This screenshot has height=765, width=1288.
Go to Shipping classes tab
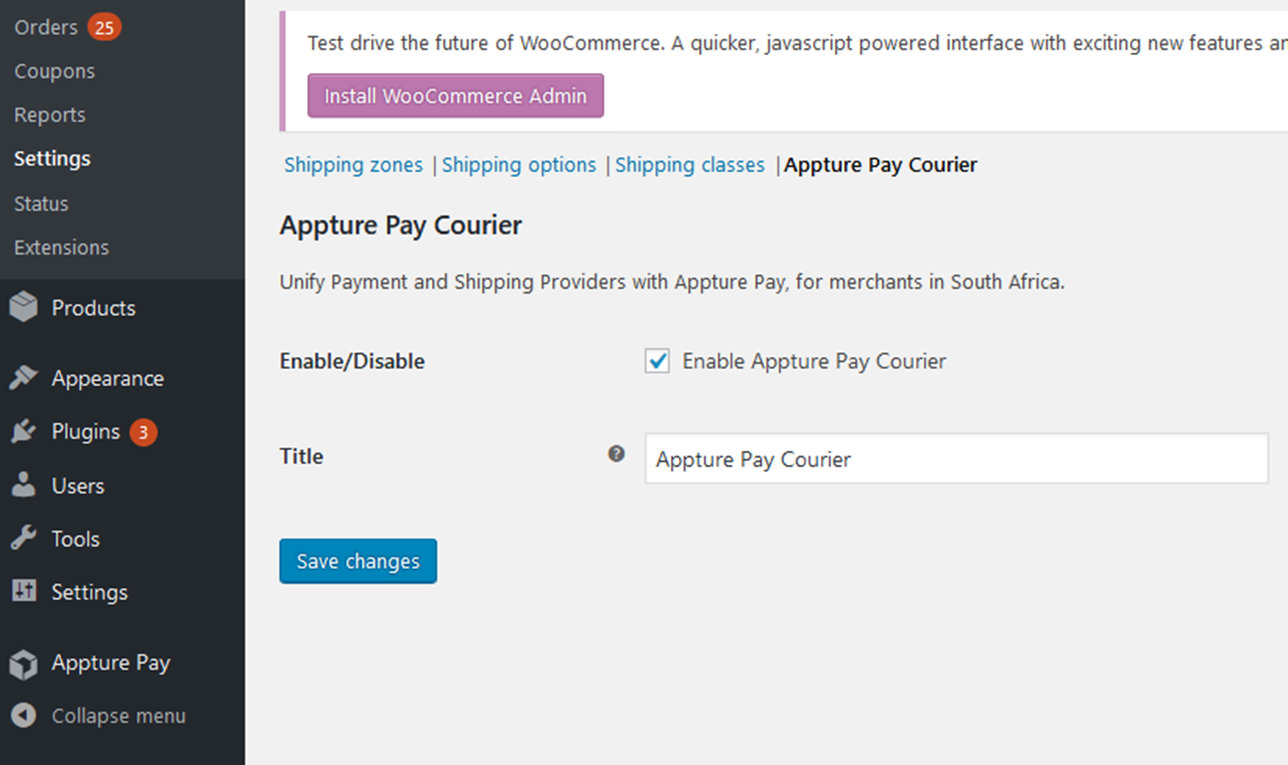click(x=690, y=165)
